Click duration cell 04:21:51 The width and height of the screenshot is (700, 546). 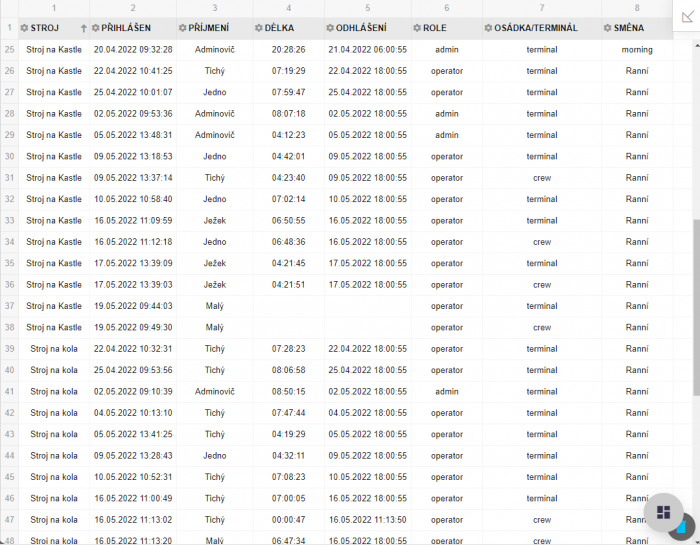(288, 285)
